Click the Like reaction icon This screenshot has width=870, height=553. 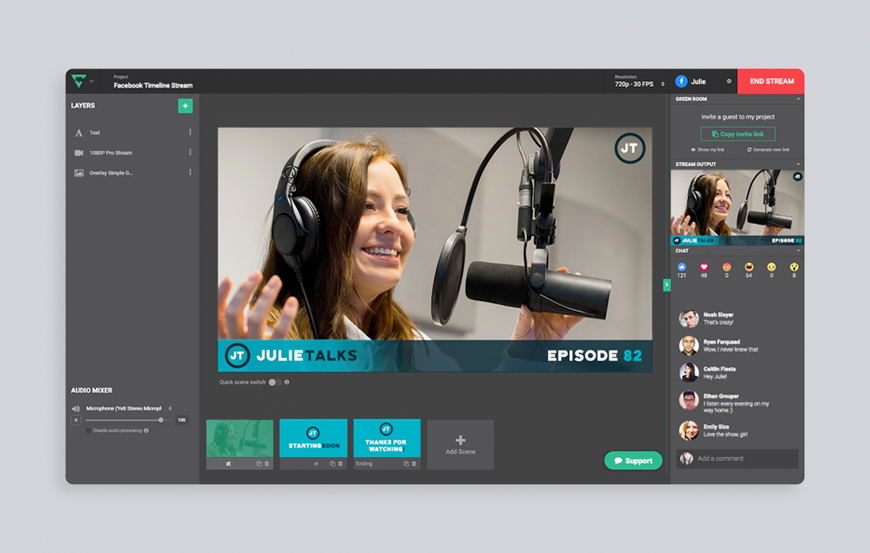click(x=682, y=267)
